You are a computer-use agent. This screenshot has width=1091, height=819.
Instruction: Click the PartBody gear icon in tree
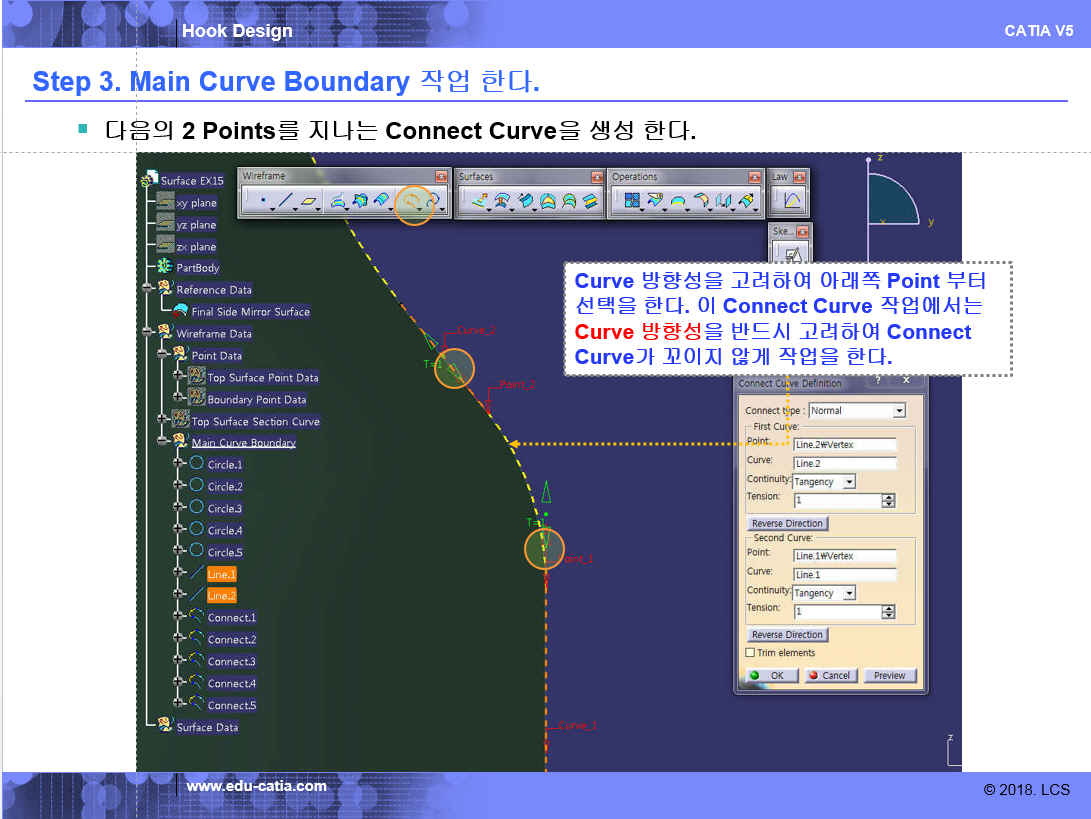click(165, 267)
